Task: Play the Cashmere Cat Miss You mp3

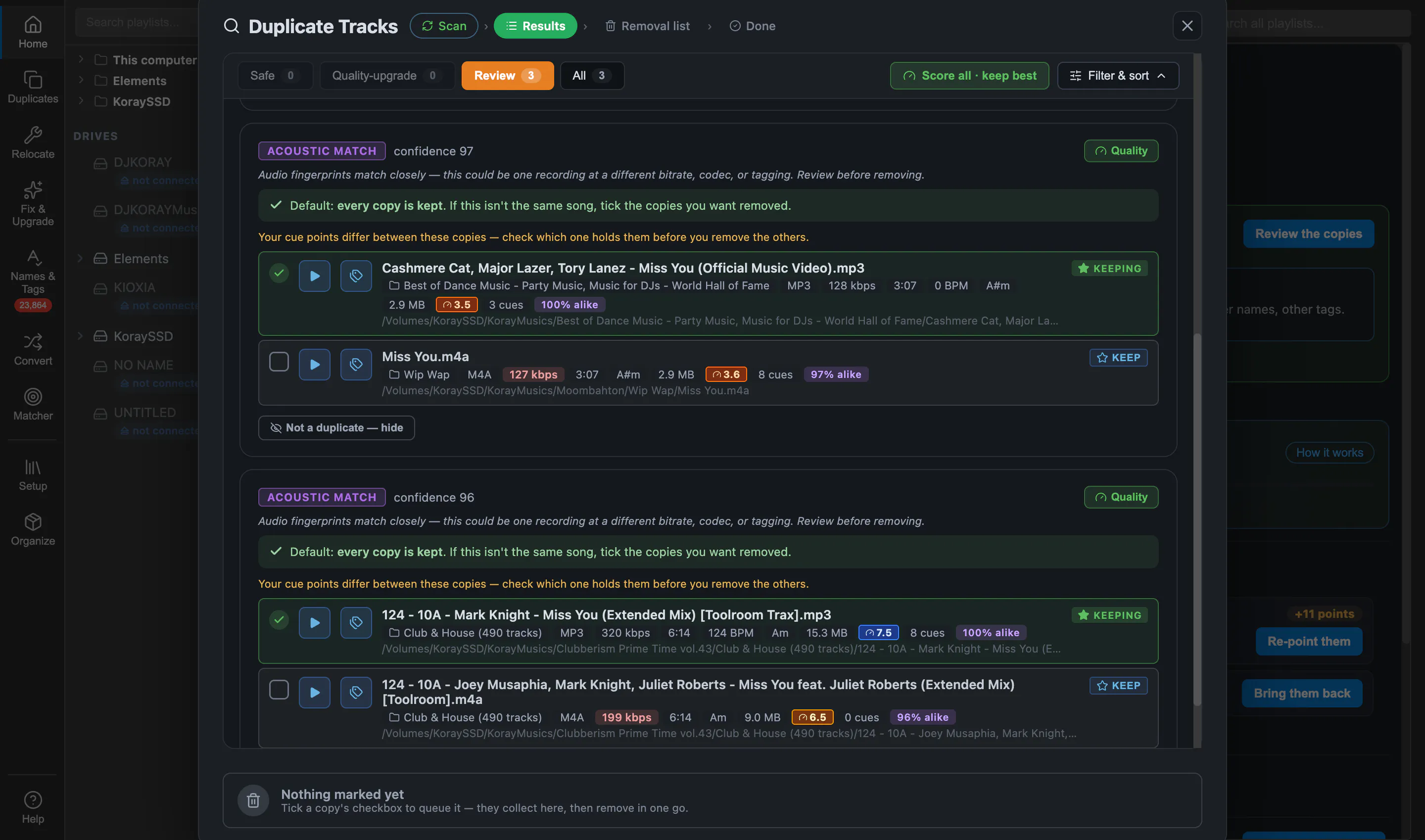Action: [314, 276]
